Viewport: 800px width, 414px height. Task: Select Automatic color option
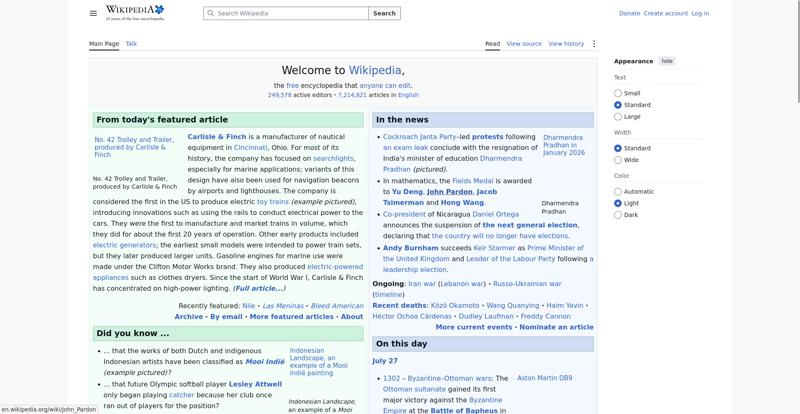[618, 192]
